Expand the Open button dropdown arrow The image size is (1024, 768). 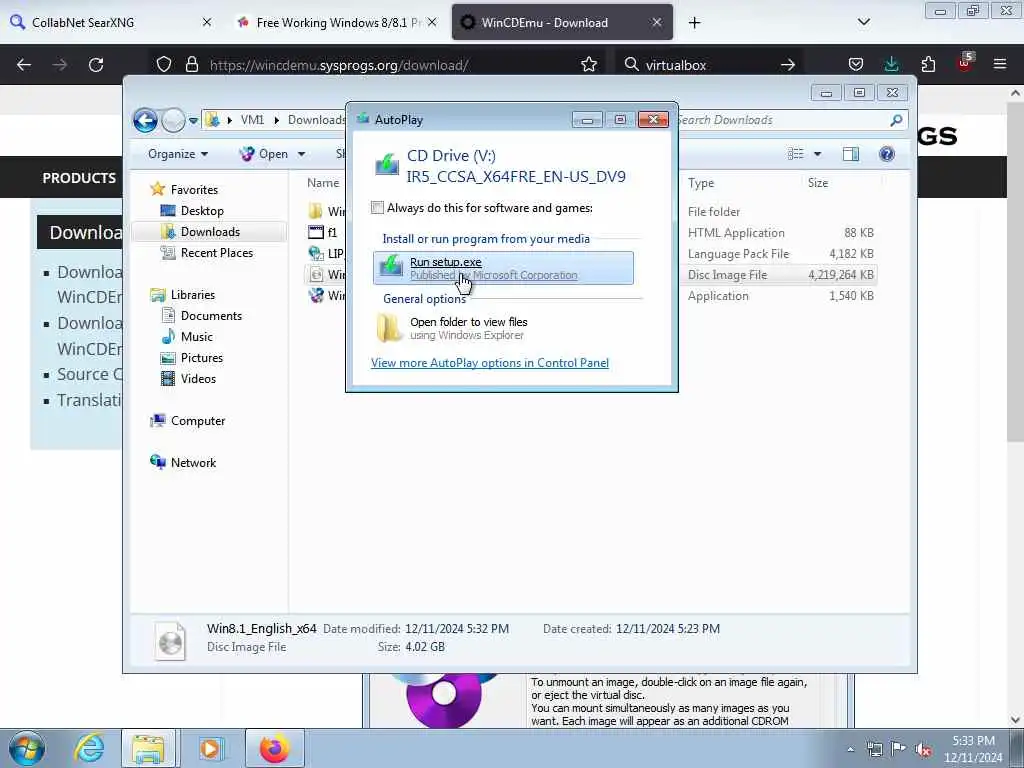coord(301,154)
